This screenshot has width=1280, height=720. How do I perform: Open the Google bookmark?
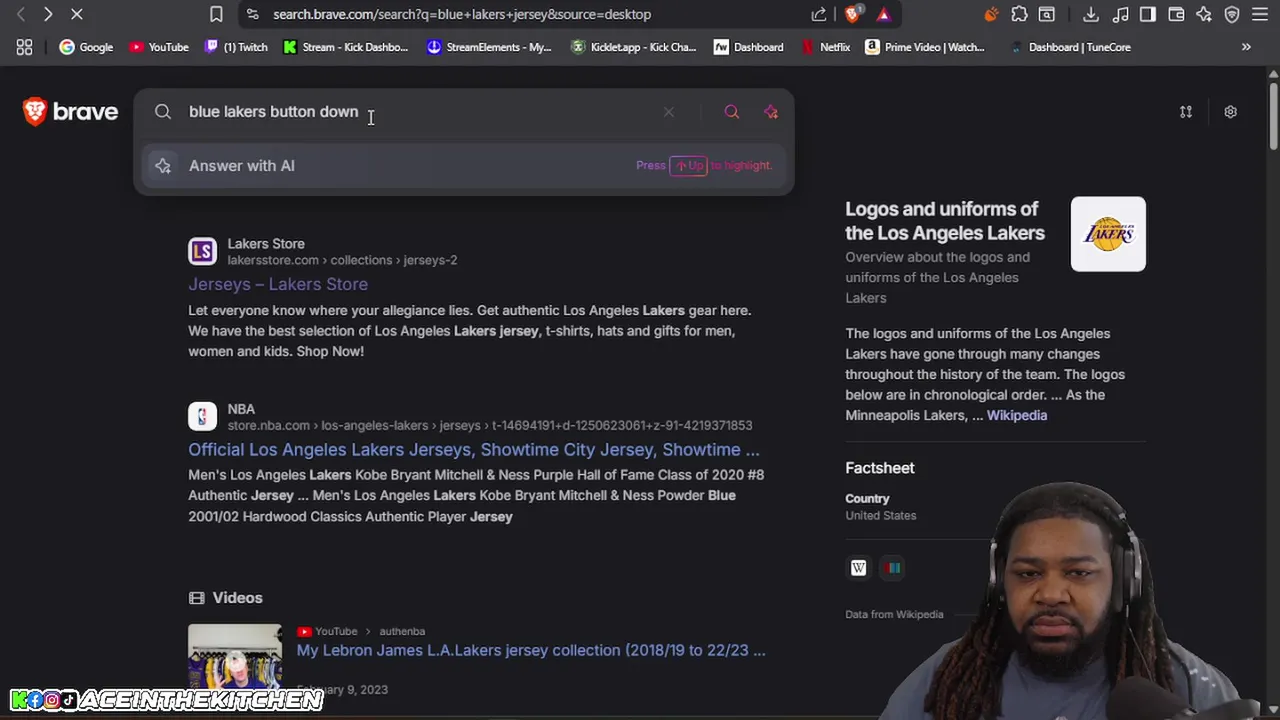pyautogui.click(x=86, y=47)
